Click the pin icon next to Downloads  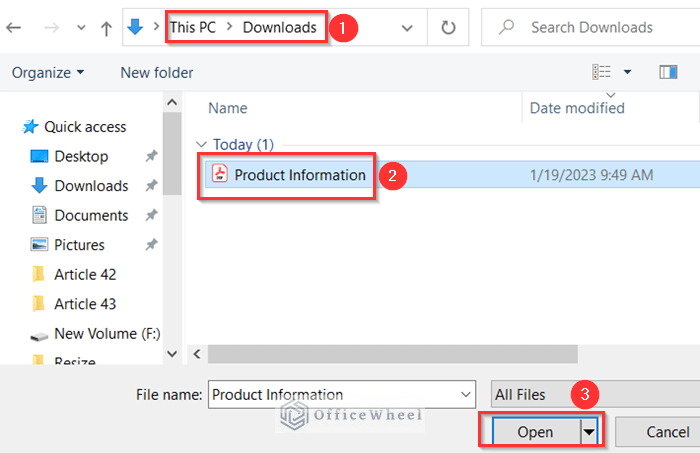(x=151, y=185)
